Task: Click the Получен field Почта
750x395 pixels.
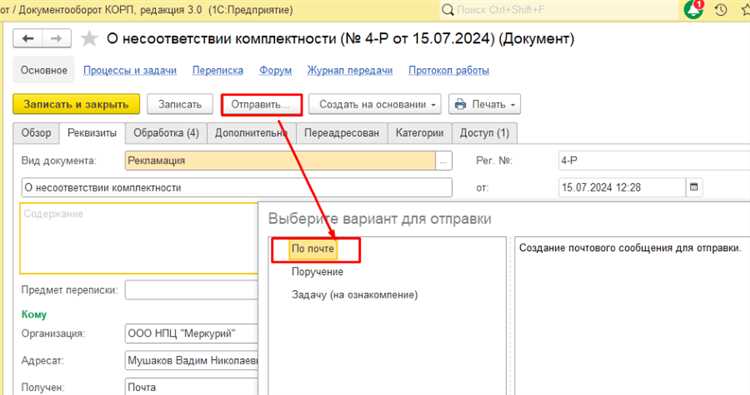Action: (x=191, y=387)
